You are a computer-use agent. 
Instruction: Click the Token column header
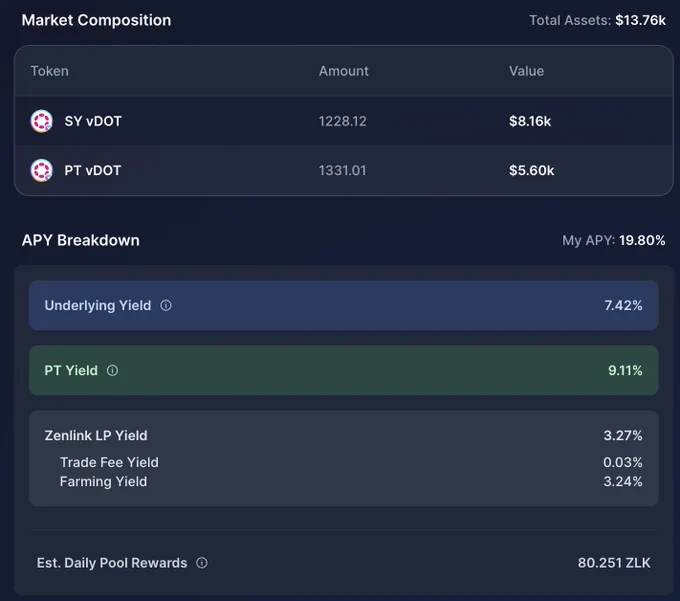click(x=49, y=71)
